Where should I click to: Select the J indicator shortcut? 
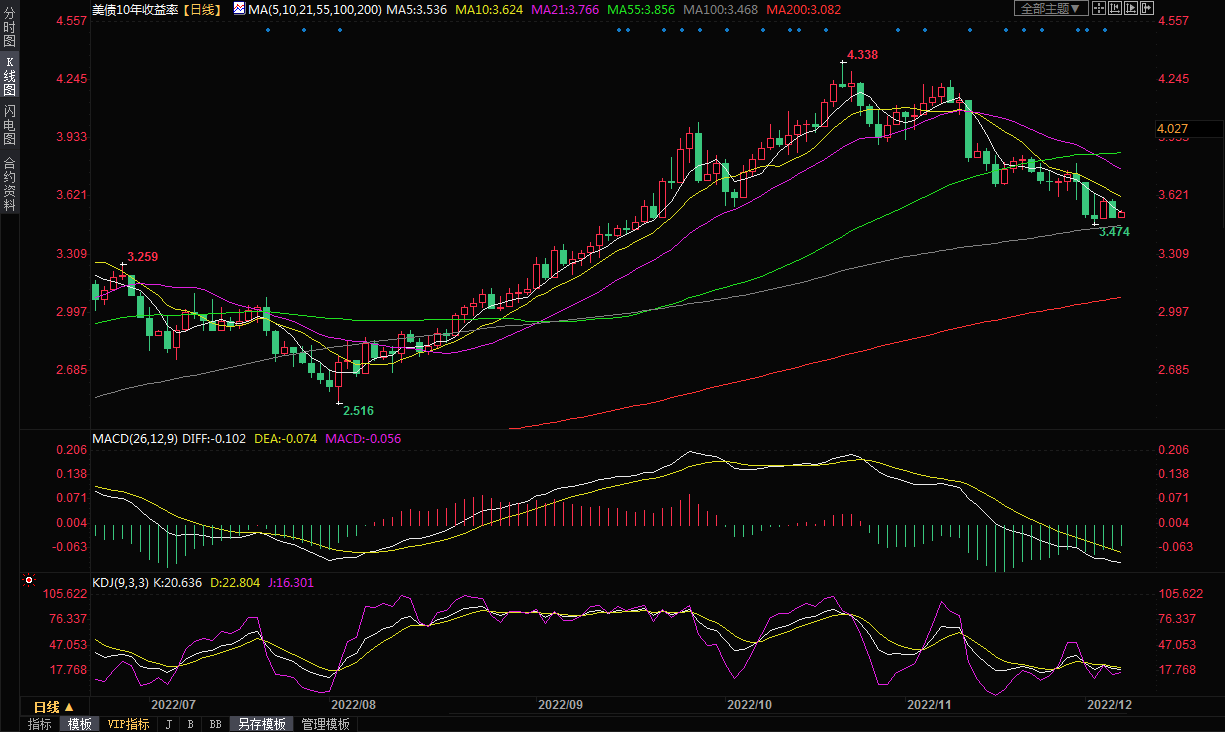168,724
